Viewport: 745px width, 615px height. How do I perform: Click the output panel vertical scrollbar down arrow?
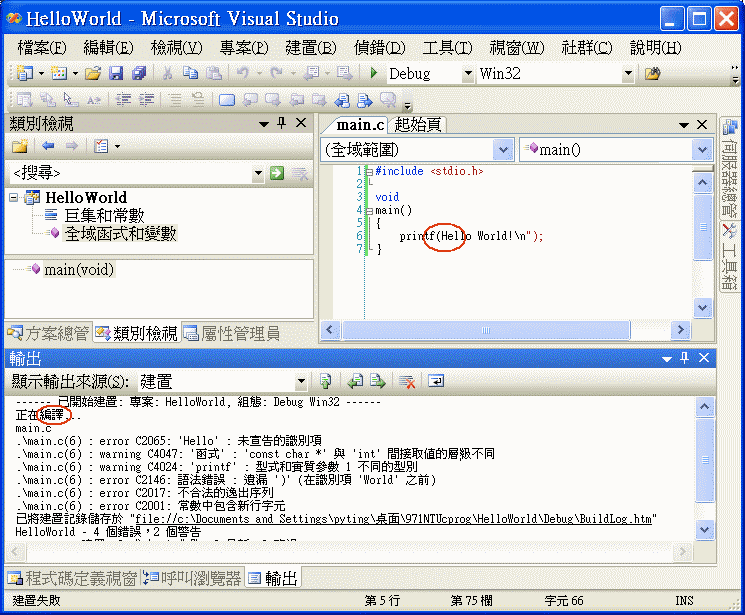tap(704, 529)
